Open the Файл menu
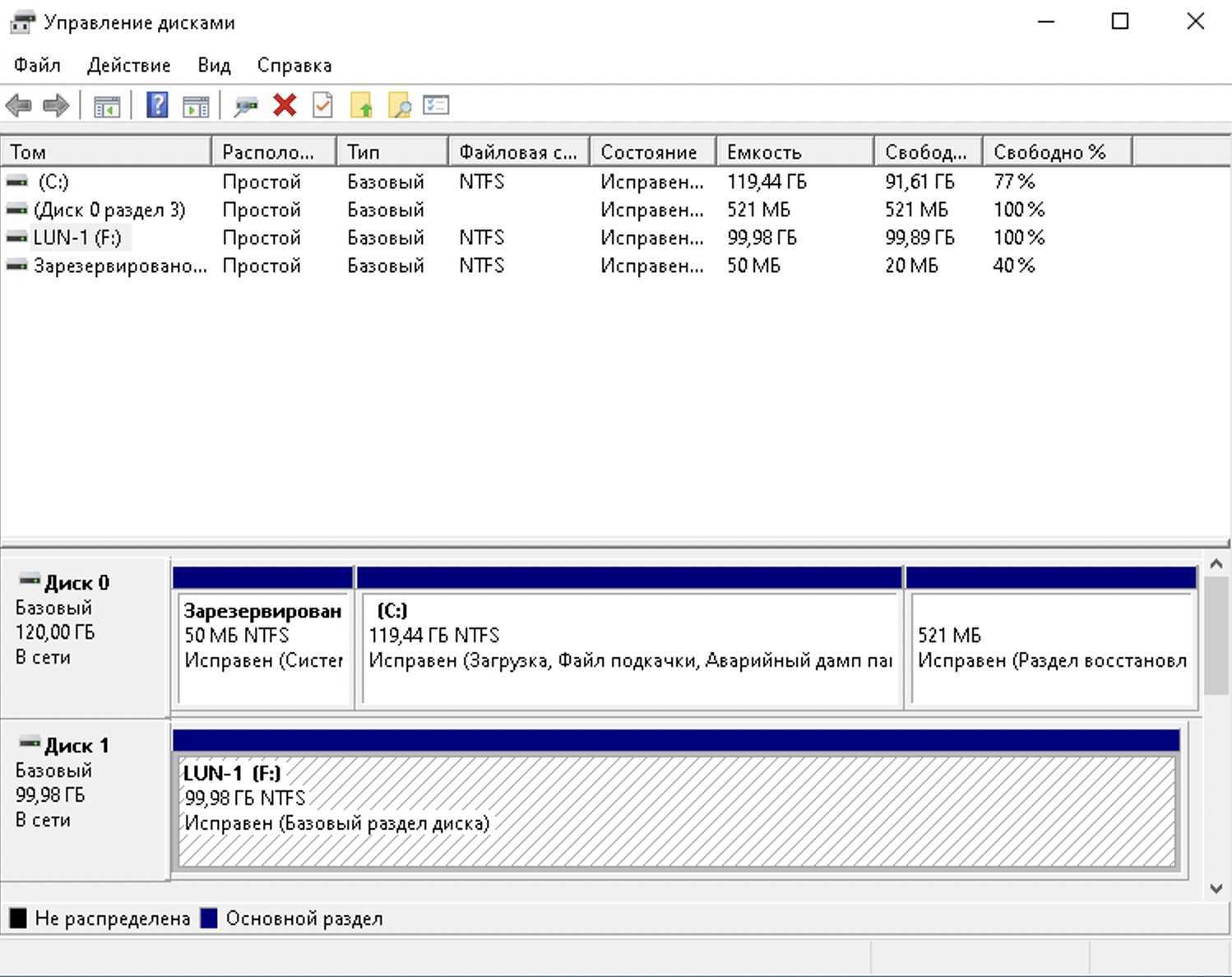The image size is (1232, 977). tap(37, 65)
